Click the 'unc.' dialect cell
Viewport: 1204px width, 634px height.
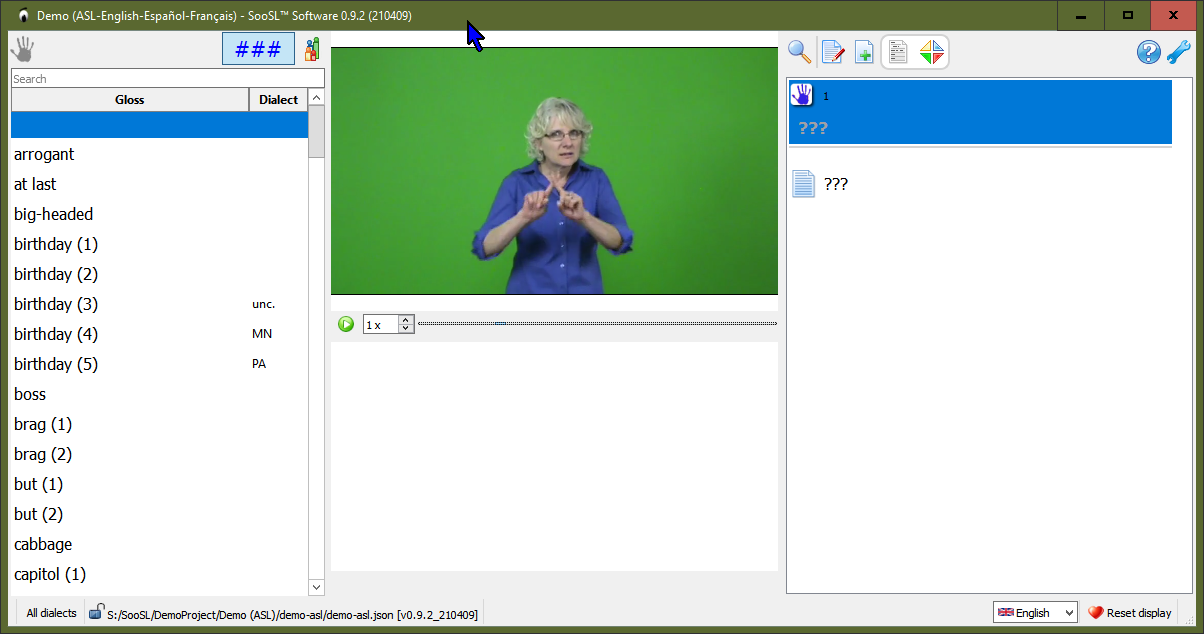263,304
